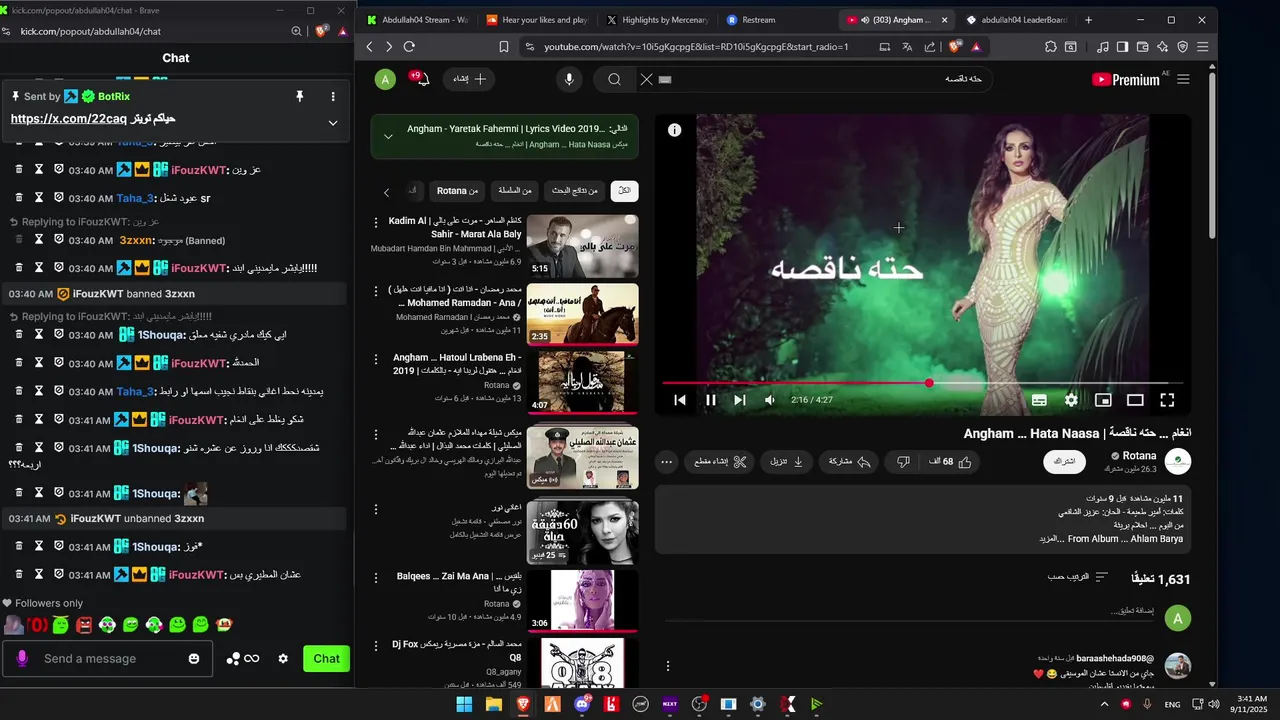Click the Send a message chat field
The height and width of the screenshot is (720, 1280).
click(x=110, y=658)
